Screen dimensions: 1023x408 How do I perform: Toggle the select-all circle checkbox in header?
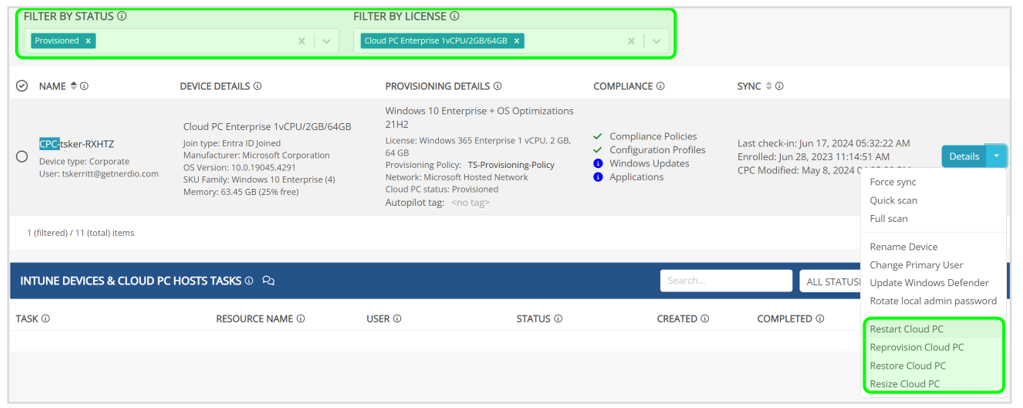coord(22,87)
